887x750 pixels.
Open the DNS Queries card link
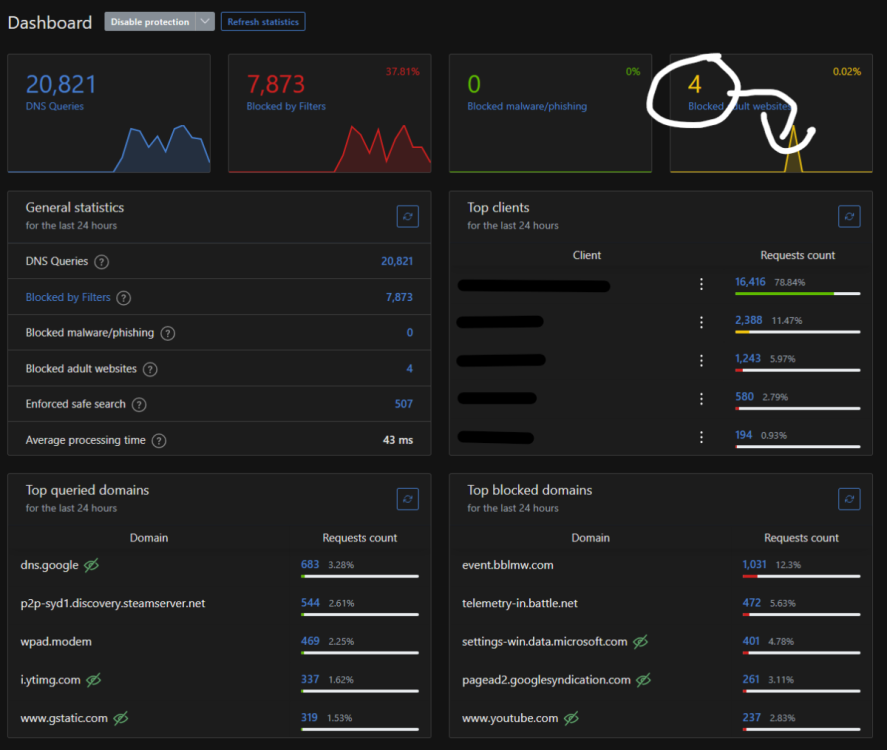tap(54, 106)
